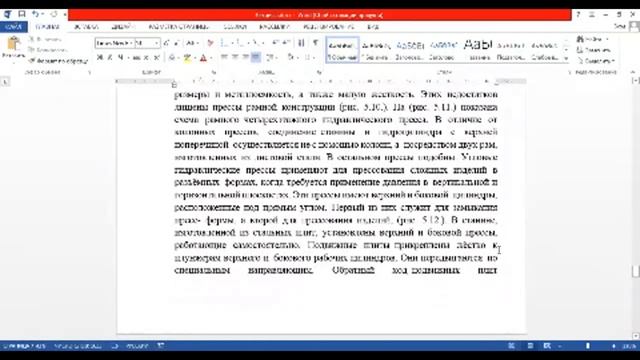Activate Format Painter button

(58, 61)
